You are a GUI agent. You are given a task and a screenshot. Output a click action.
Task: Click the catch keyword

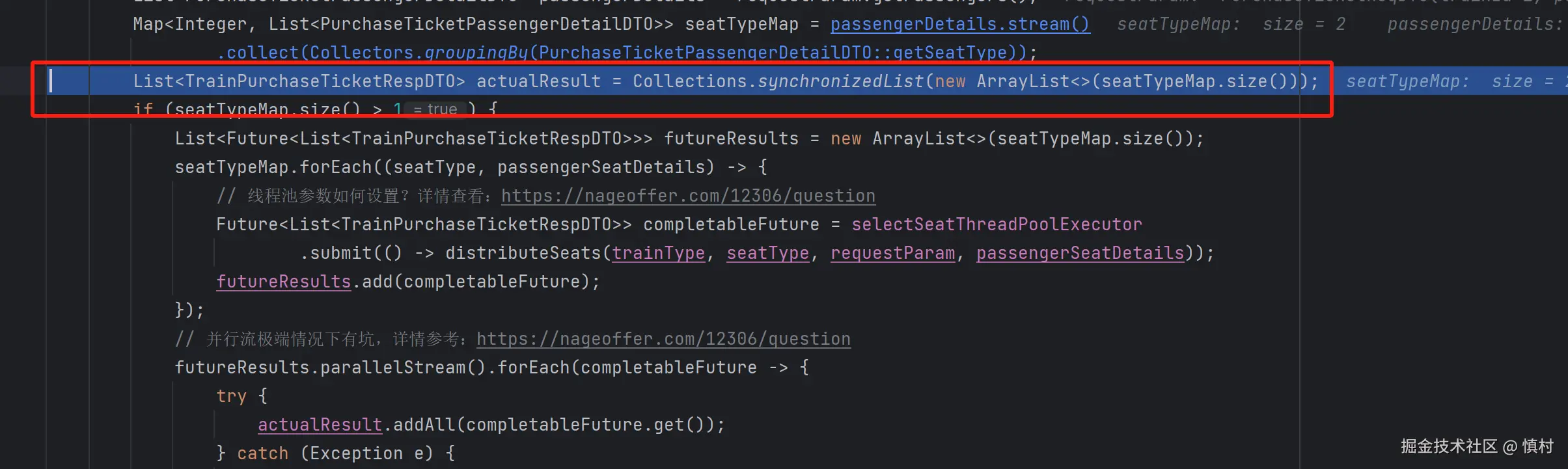[x=262, y=453]
